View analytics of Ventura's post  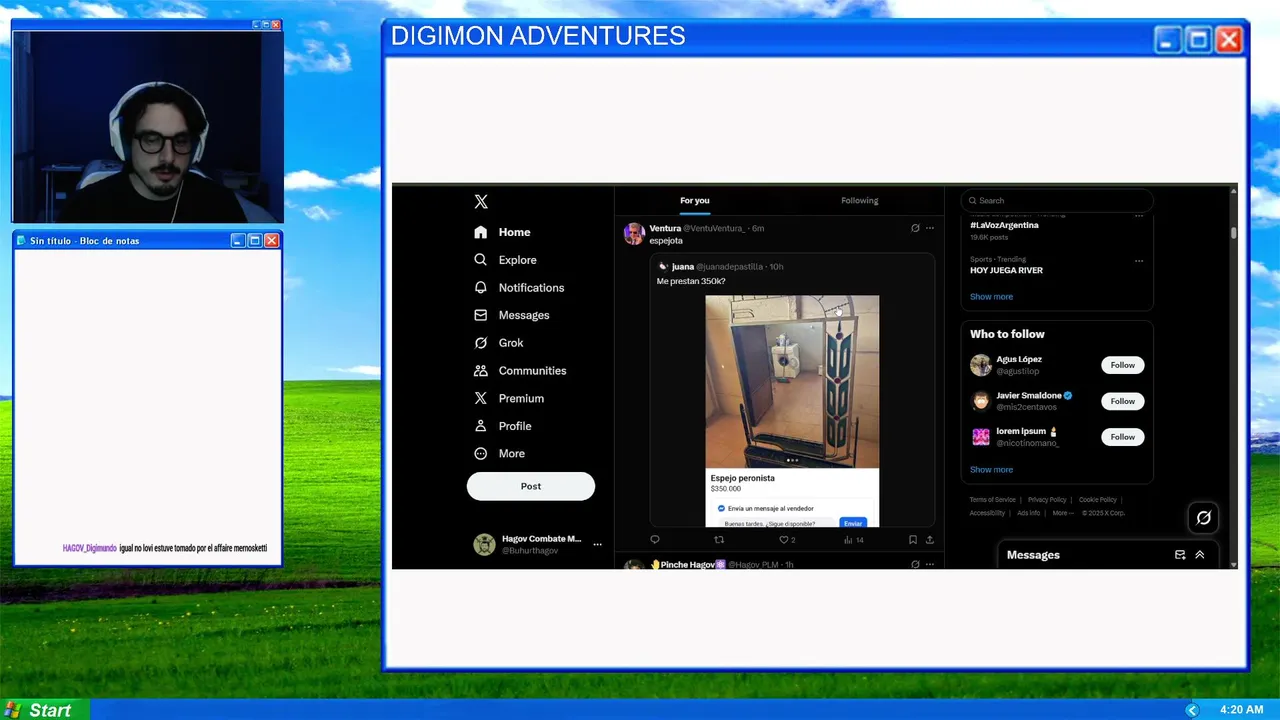[853, 540]
